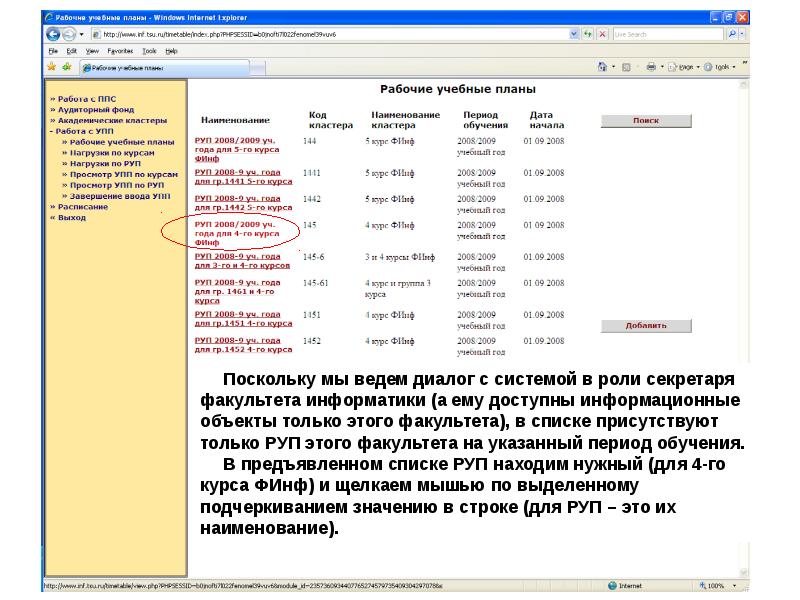Open the Tools dropdown in command bar

click(x=720, y=67)
